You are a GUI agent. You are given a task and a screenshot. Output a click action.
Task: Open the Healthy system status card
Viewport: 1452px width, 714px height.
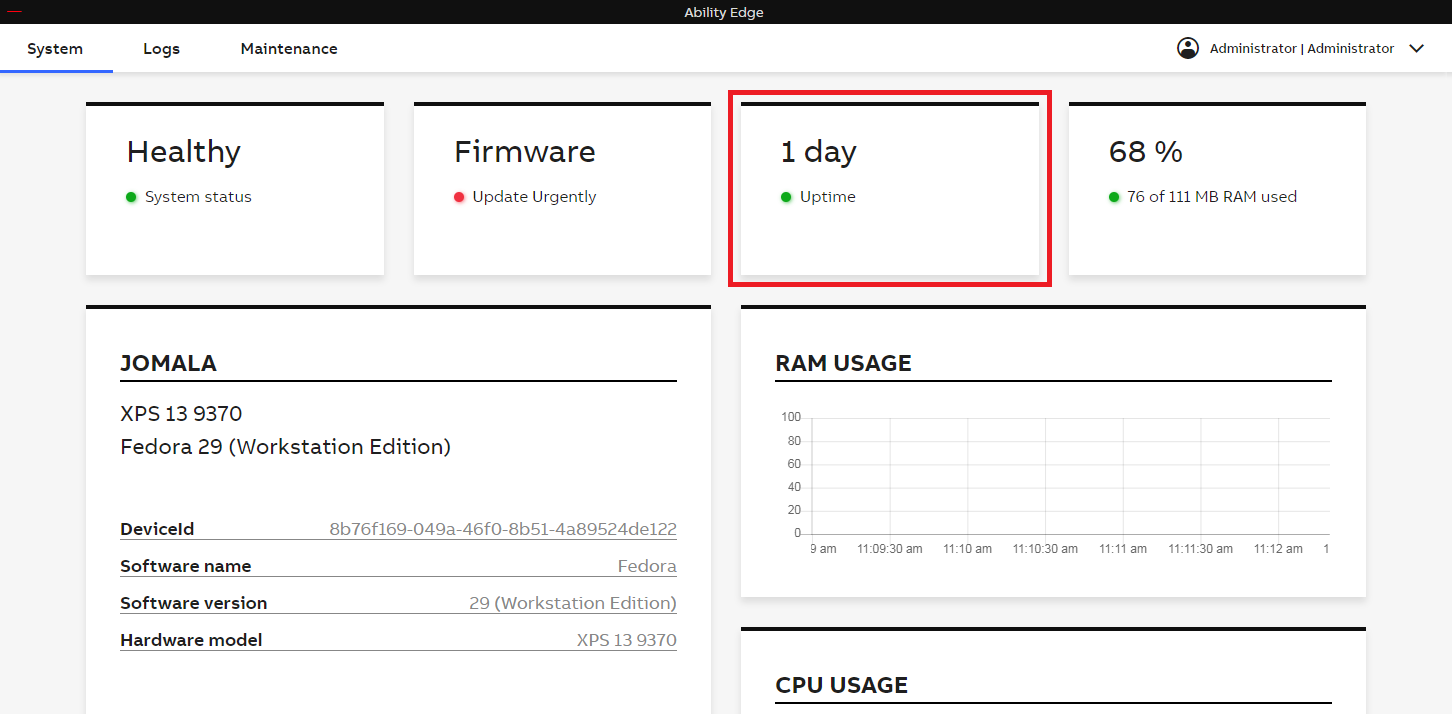pos(235,188)
